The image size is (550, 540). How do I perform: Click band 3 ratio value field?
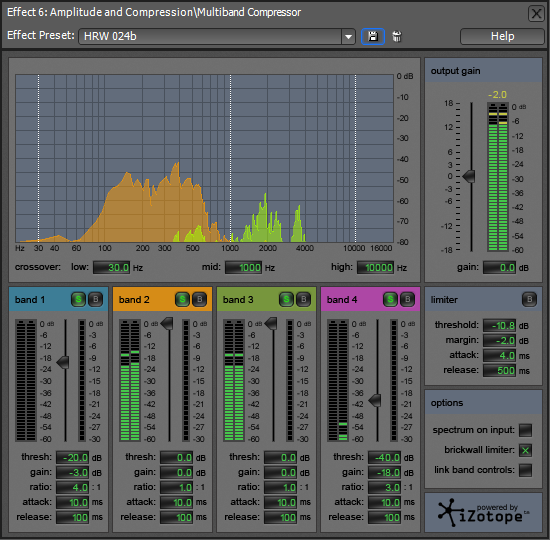pyautogui.click(x=280, y=487)
